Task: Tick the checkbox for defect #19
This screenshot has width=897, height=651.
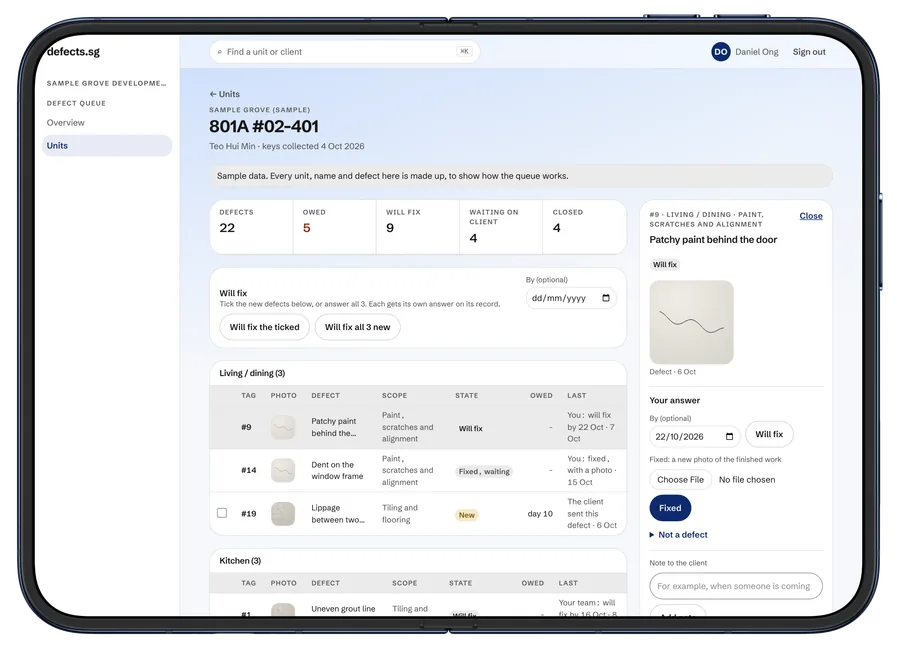Action: tap(222, 513)
